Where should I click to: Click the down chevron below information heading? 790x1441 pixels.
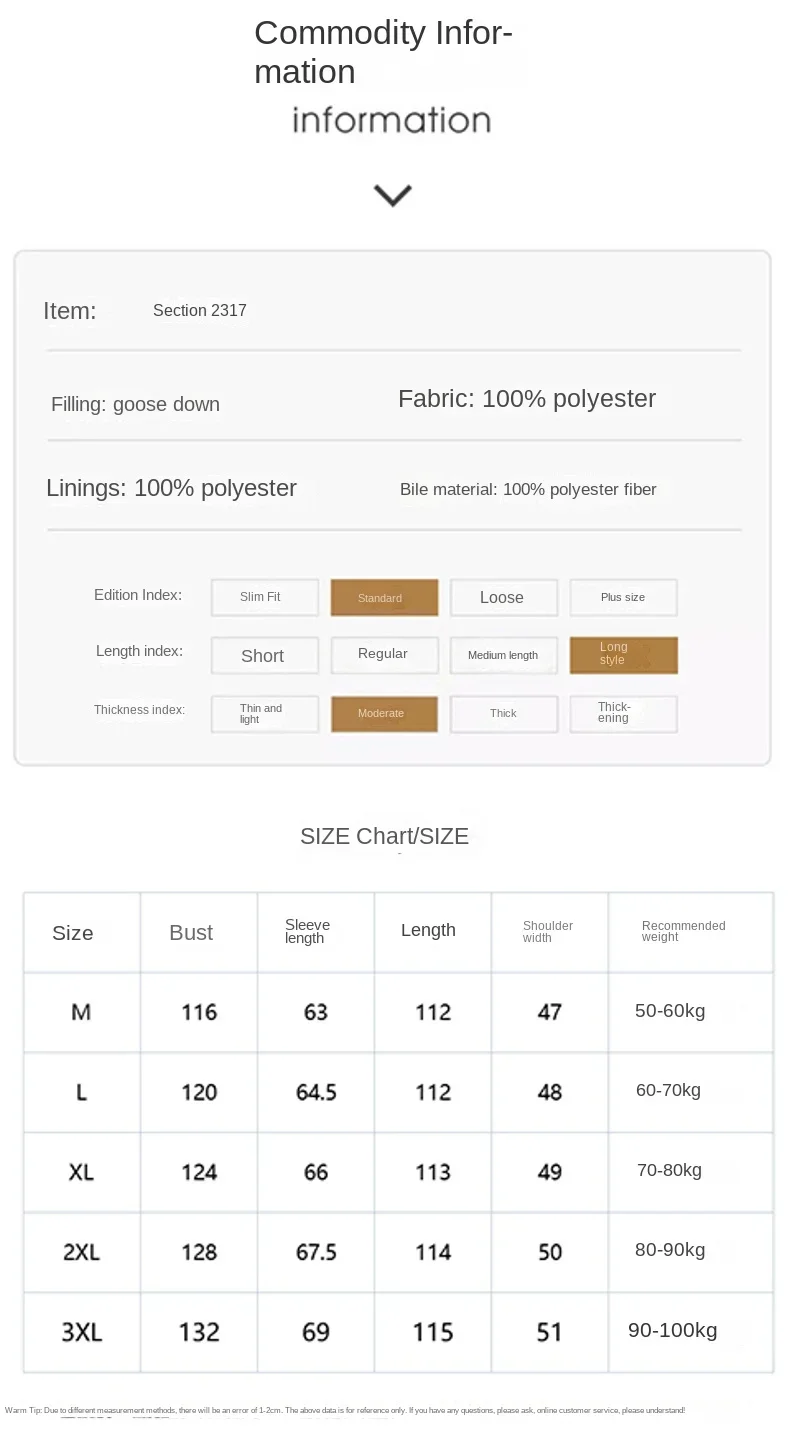click(x=392, y=195)
